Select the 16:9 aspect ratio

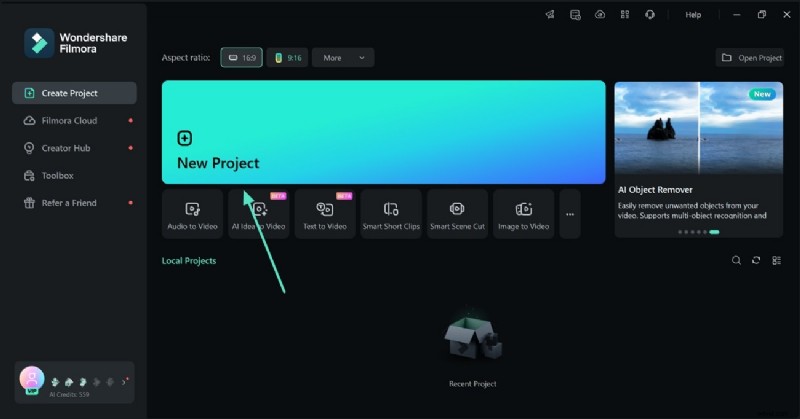241,58
